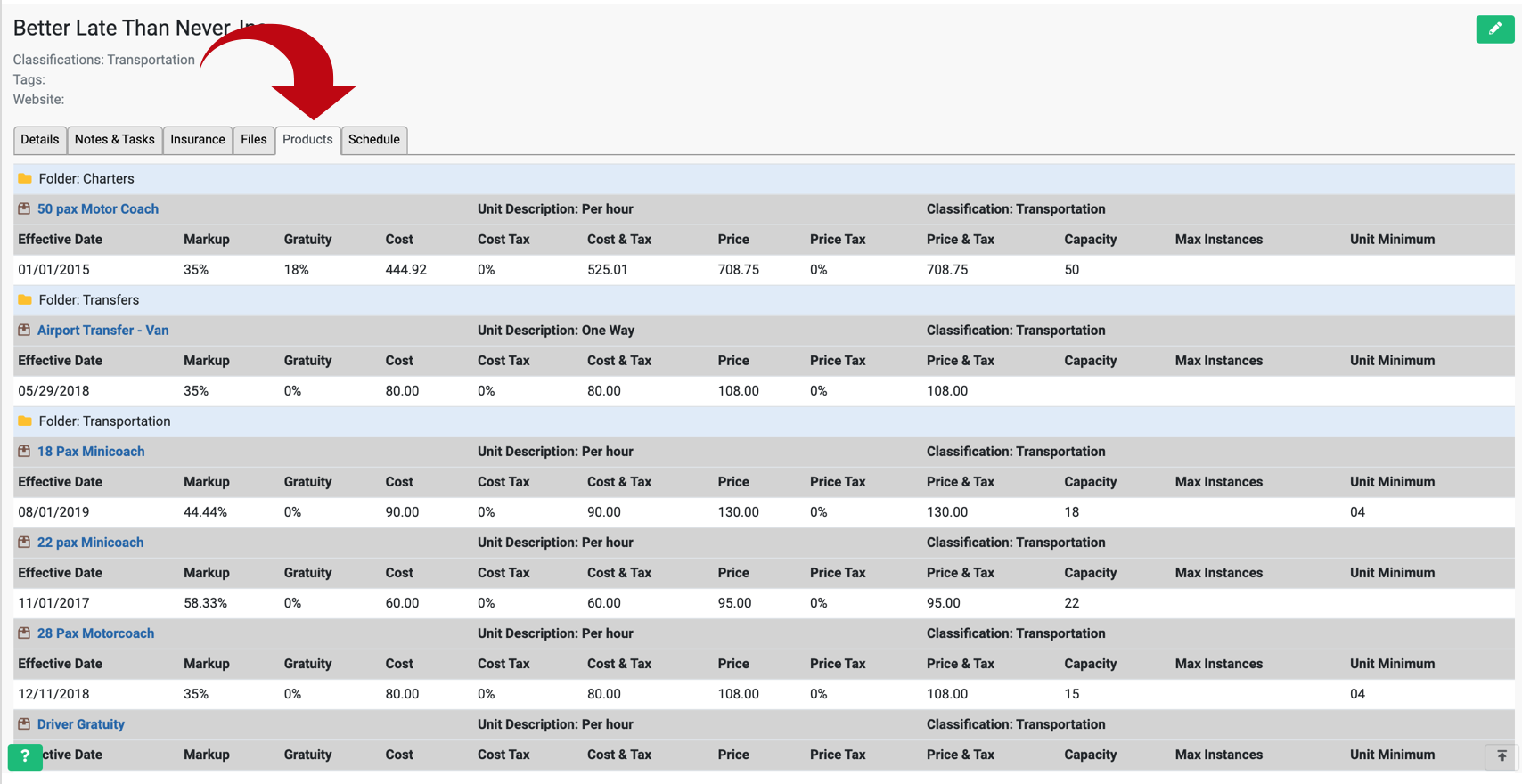
Task: Select the Products tab
Action: pyautogui.click(x=307, y=140)
